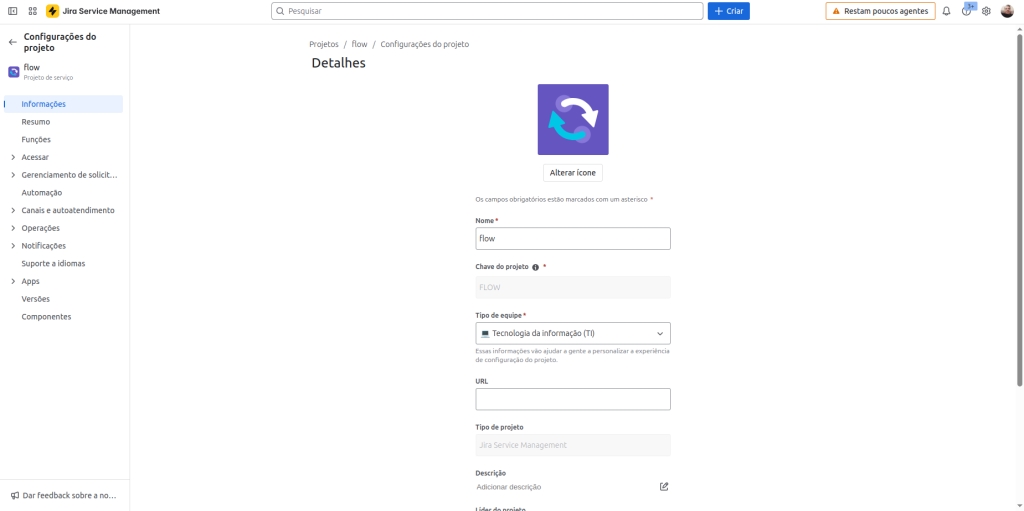This screenshot has height=511, width=1024.
Task: Click the Chave do projeto info icon
Action: 536,267
